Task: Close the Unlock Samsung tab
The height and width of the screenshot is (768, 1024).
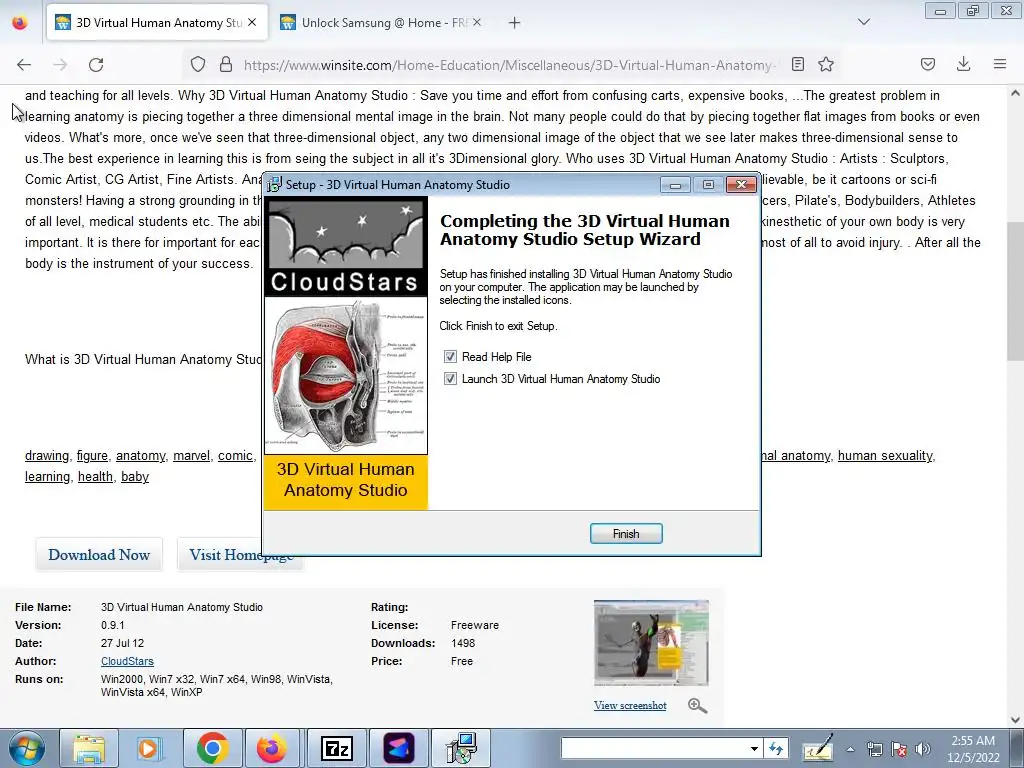Action: (477, 22)
